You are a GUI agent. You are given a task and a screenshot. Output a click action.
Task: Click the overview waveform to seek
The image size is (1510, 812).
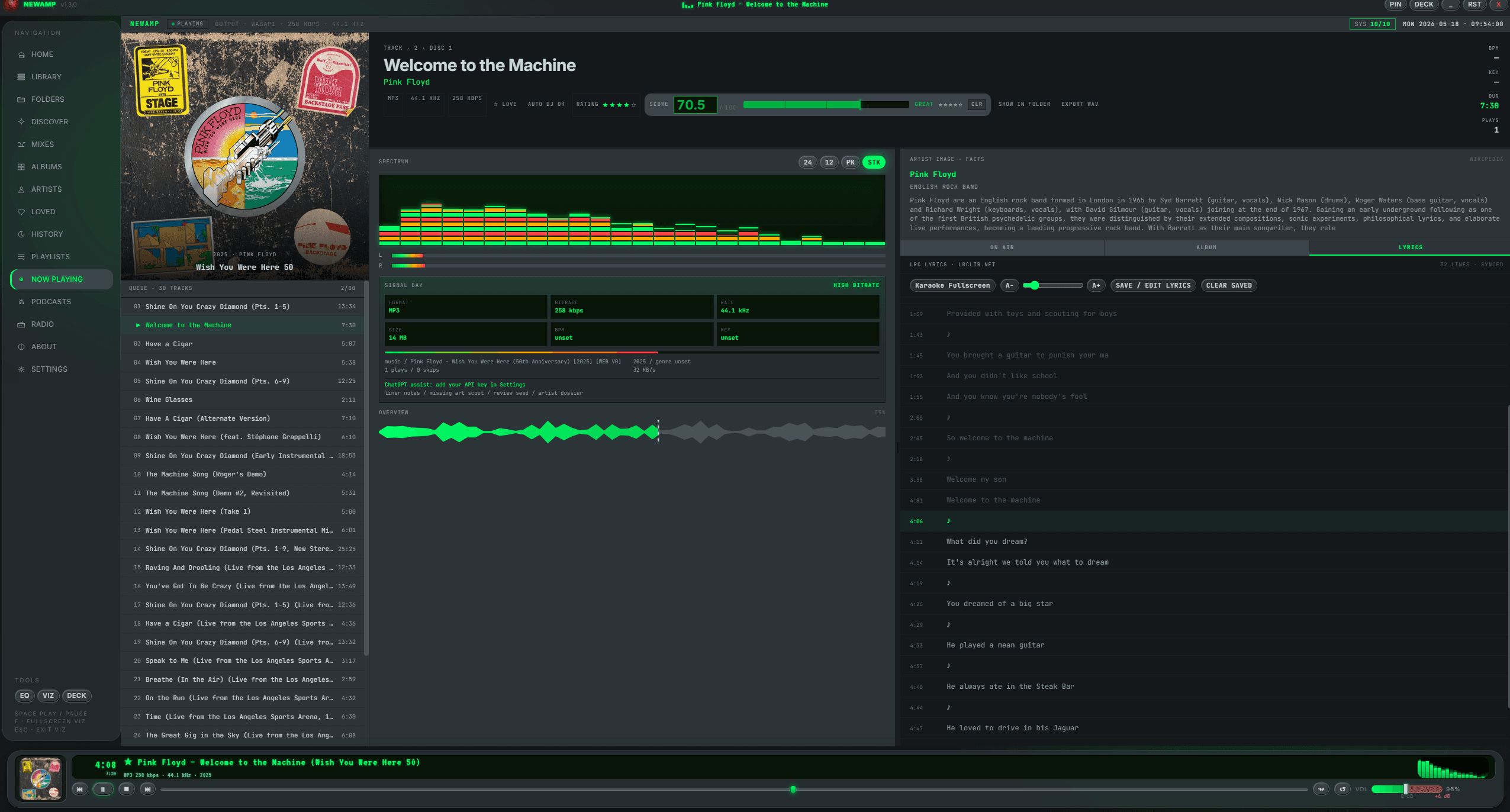[x=632, y=432]
